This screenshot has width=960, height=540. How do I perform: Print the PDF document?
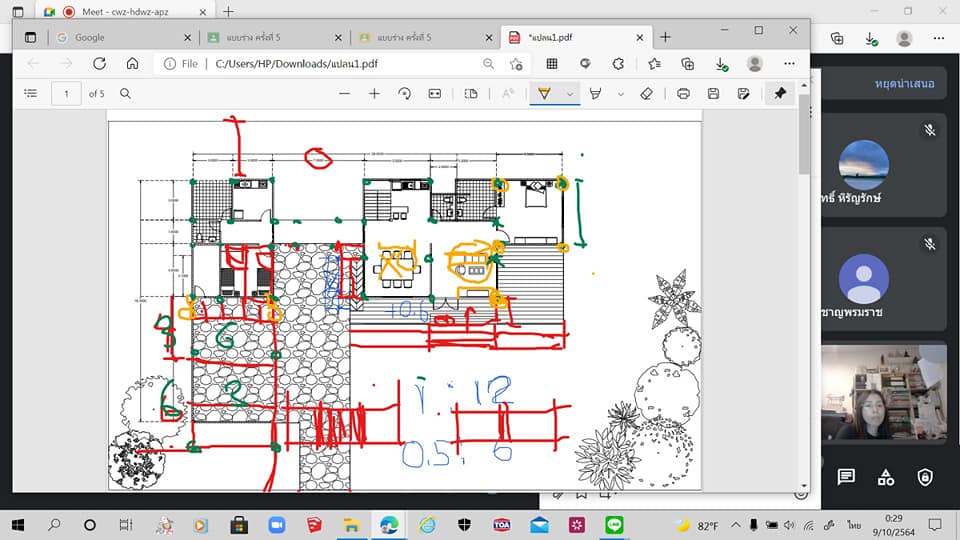tap(683, 93)
